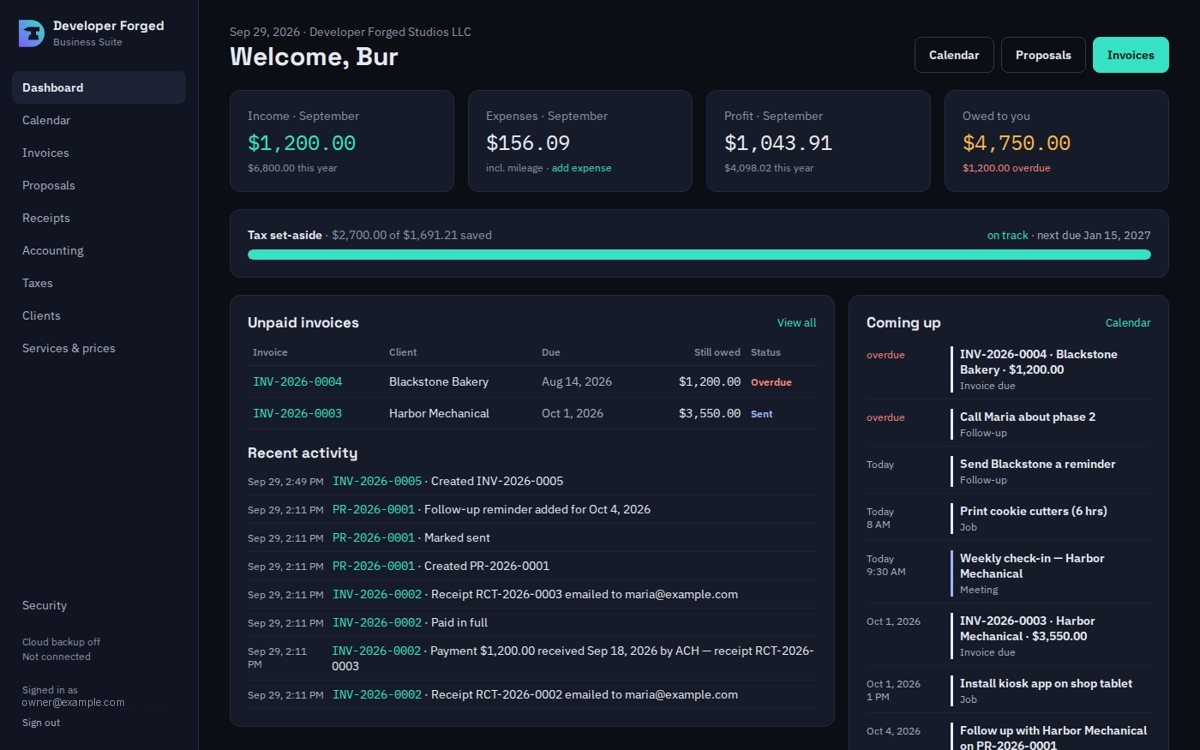1200x750 pixels.
Task: Click the $1,043.91 profit value
Action: (x=778, y=143)
